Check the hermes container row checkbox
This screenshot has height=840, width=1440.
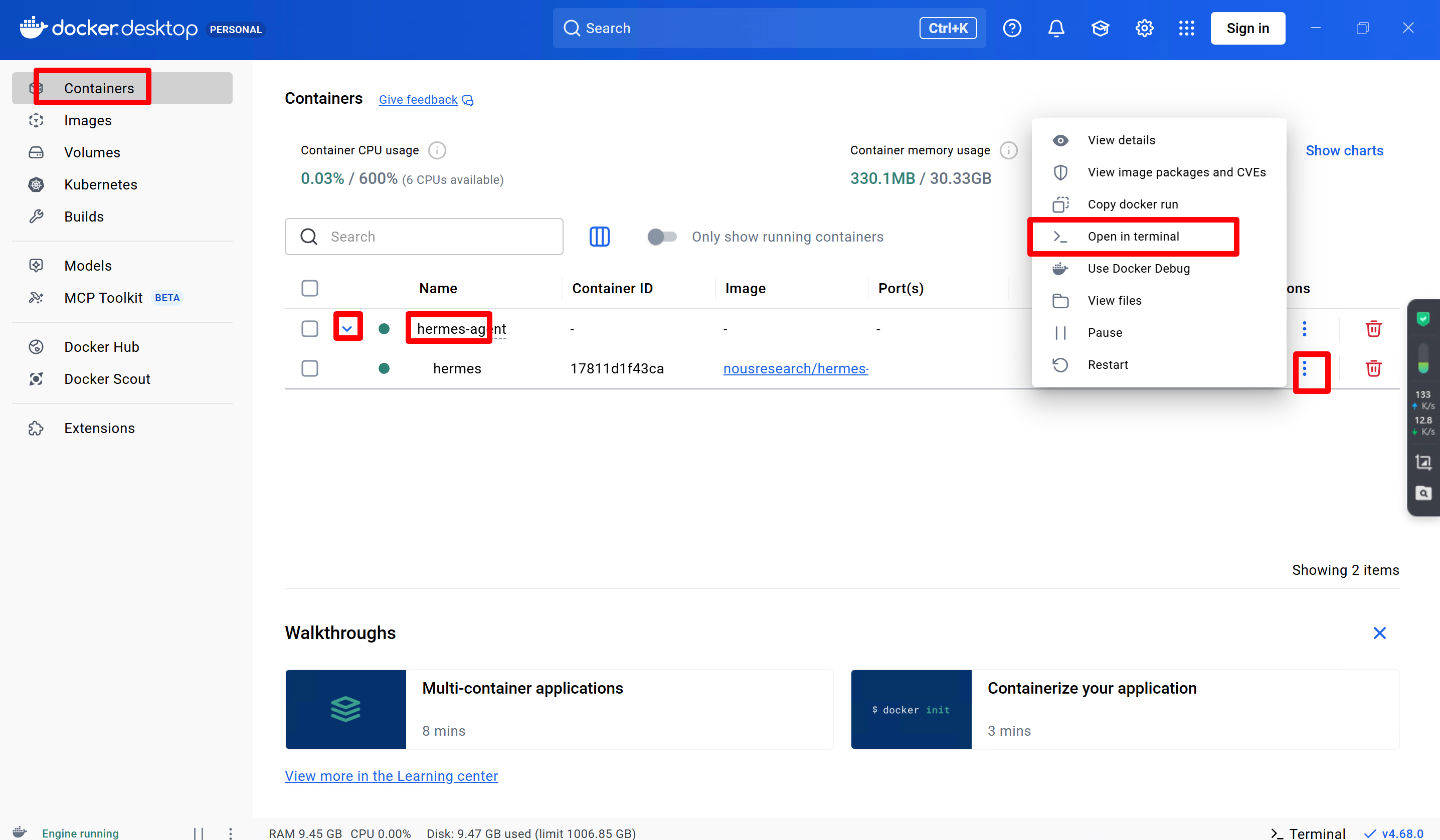[x=310, y=368]
